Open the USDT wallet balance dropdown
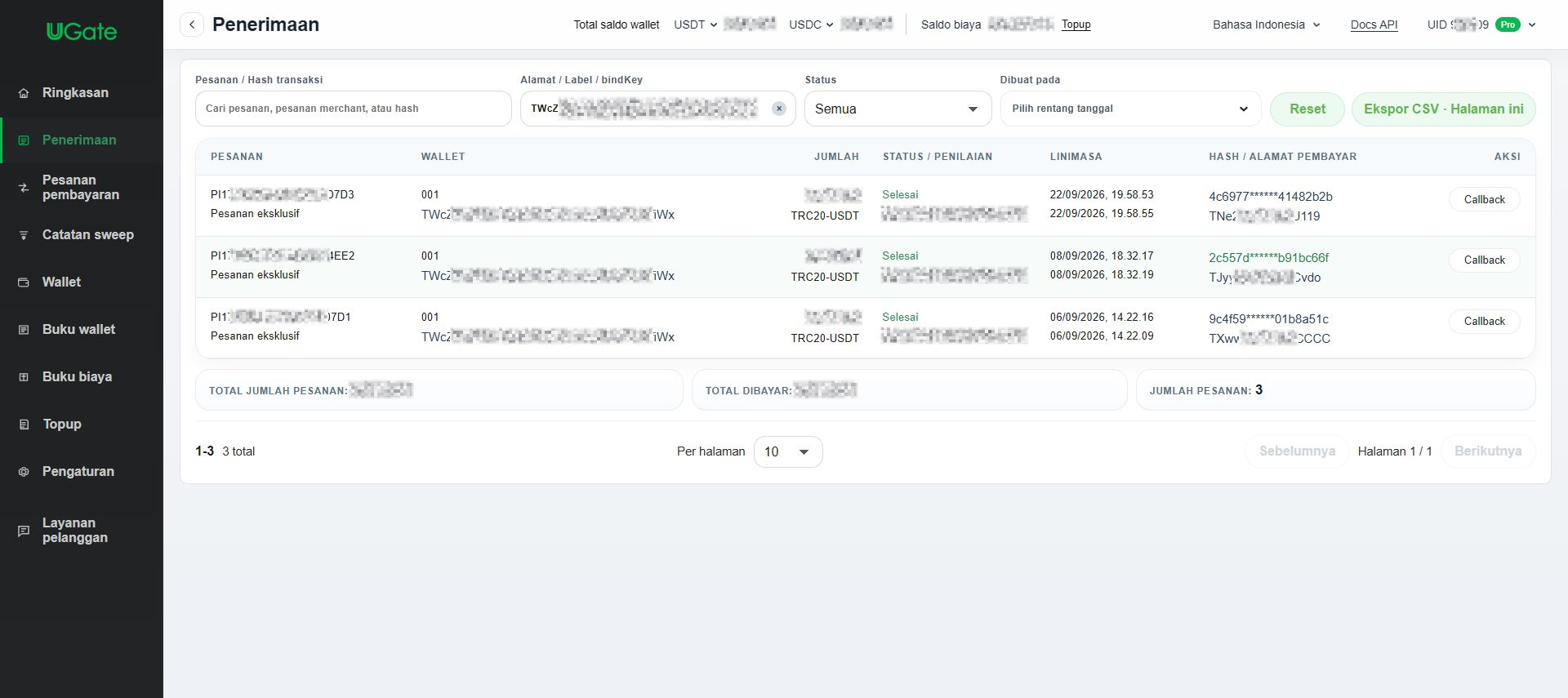This screenshot has width=1568, height=698. click(696, 24)
